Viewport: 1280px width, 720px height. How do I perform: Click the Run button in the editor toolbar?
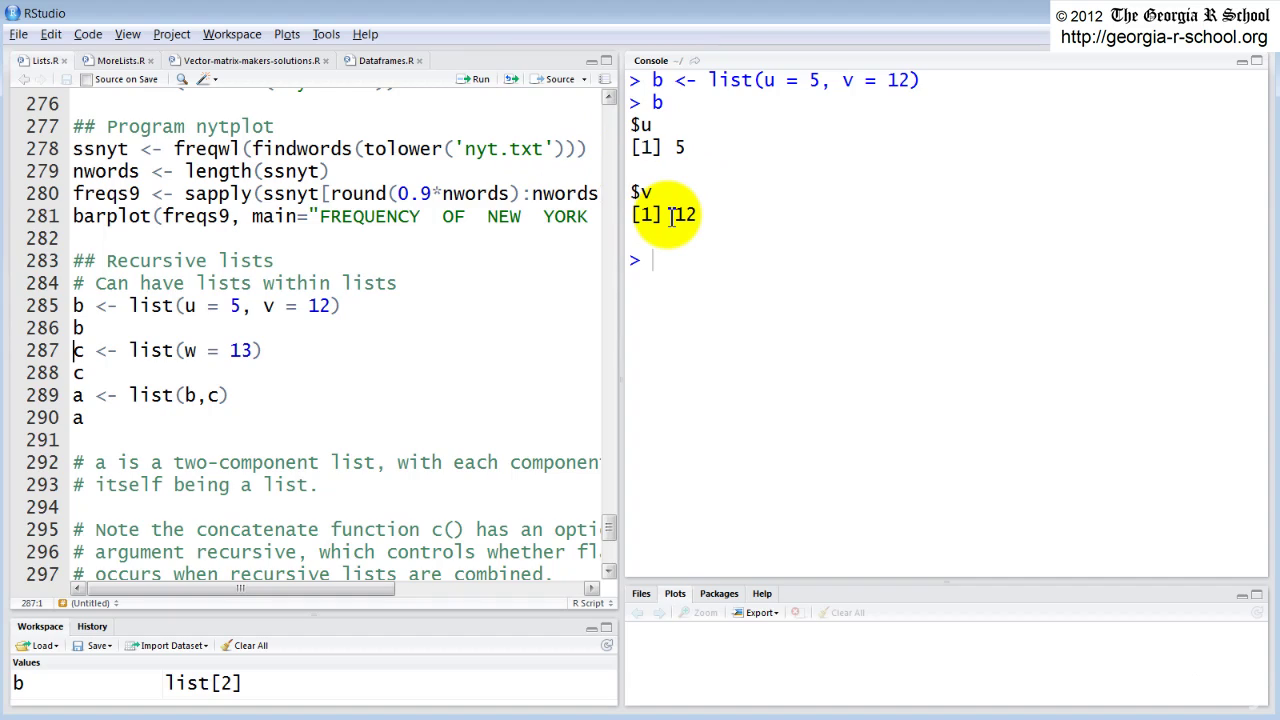pos(473,79)
